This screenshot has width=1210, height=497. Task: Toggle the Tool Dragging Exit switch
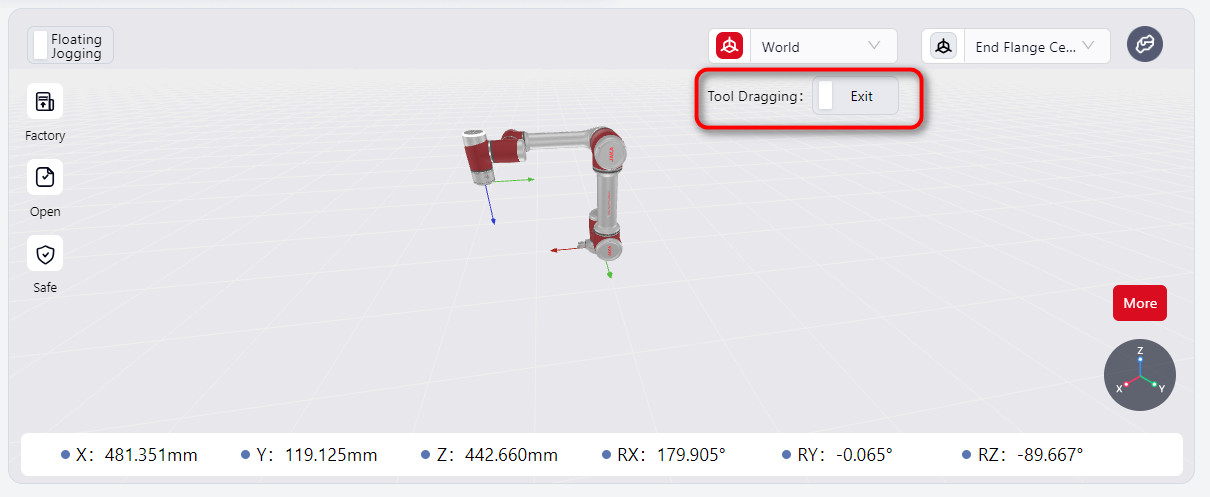826,96
